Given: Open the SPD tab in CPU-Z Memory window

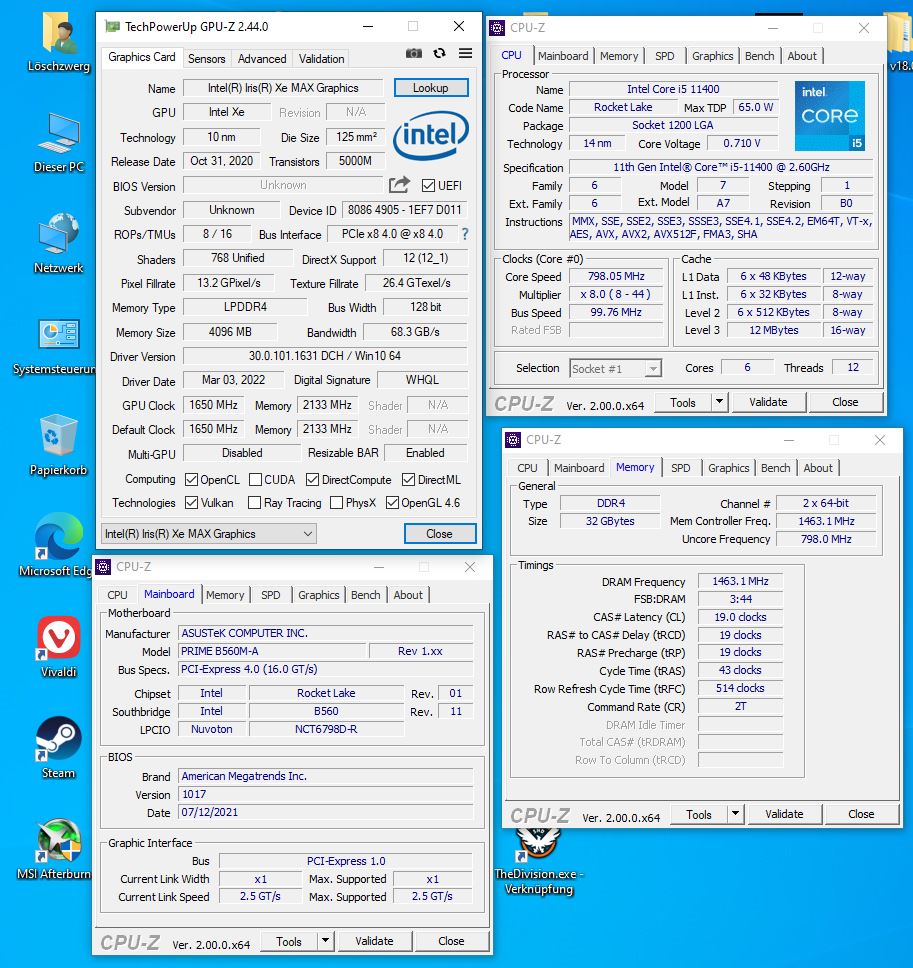Looking at the screenshot, I should (x=681, y=468).
